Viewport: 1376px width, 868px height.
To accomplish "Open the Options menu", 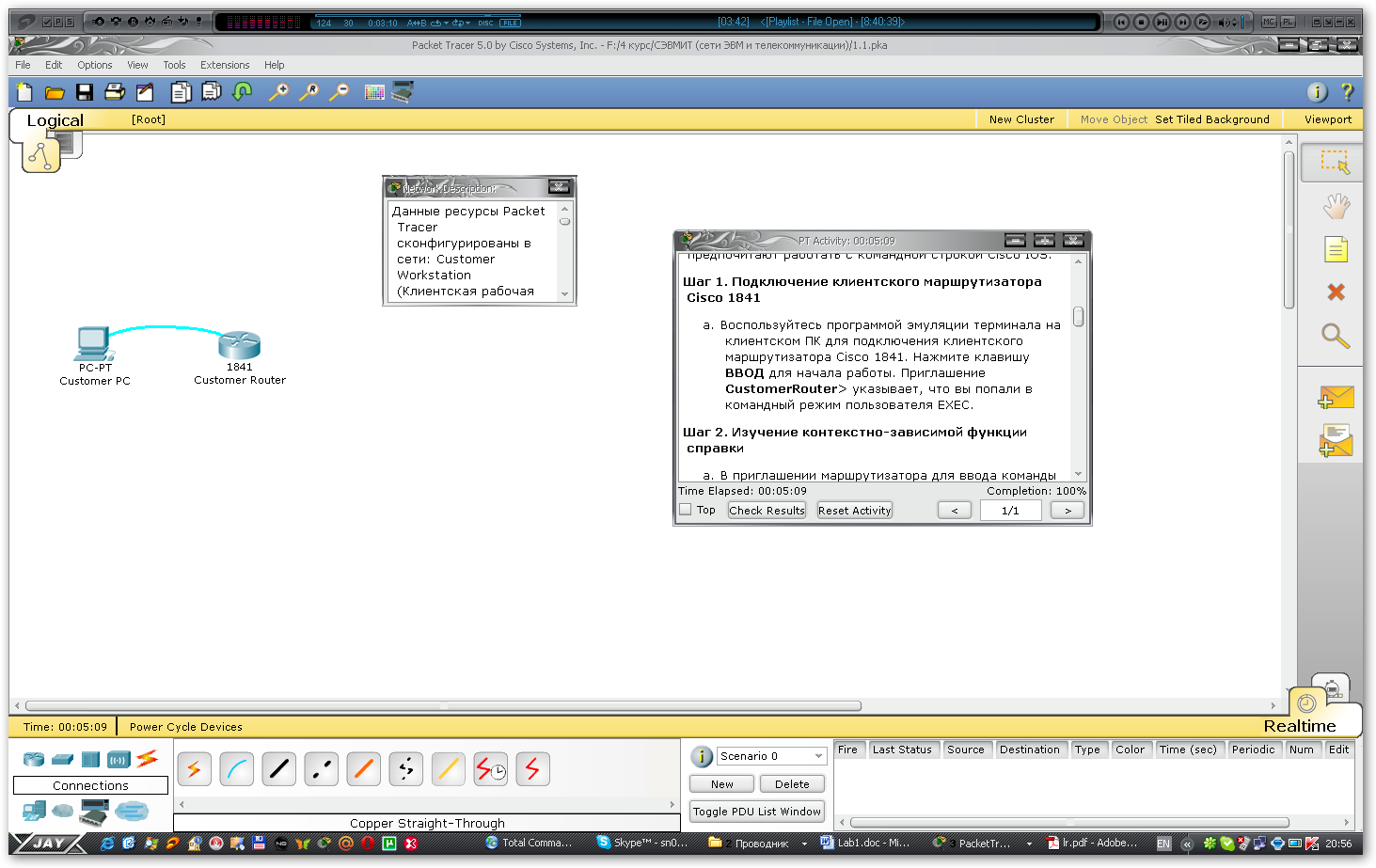I will point(94,65).
